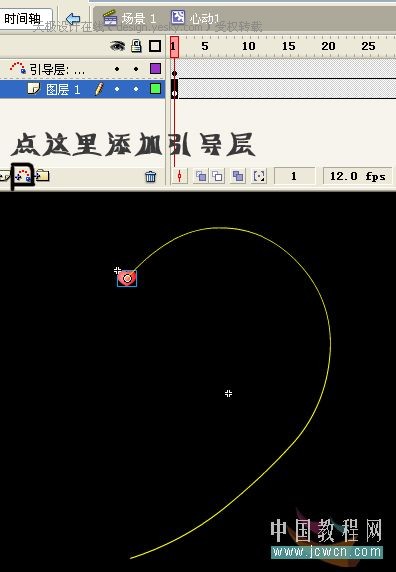Lock the 引导层 layer via its lock dot
396x572 pixels.
tap(136, 69)
